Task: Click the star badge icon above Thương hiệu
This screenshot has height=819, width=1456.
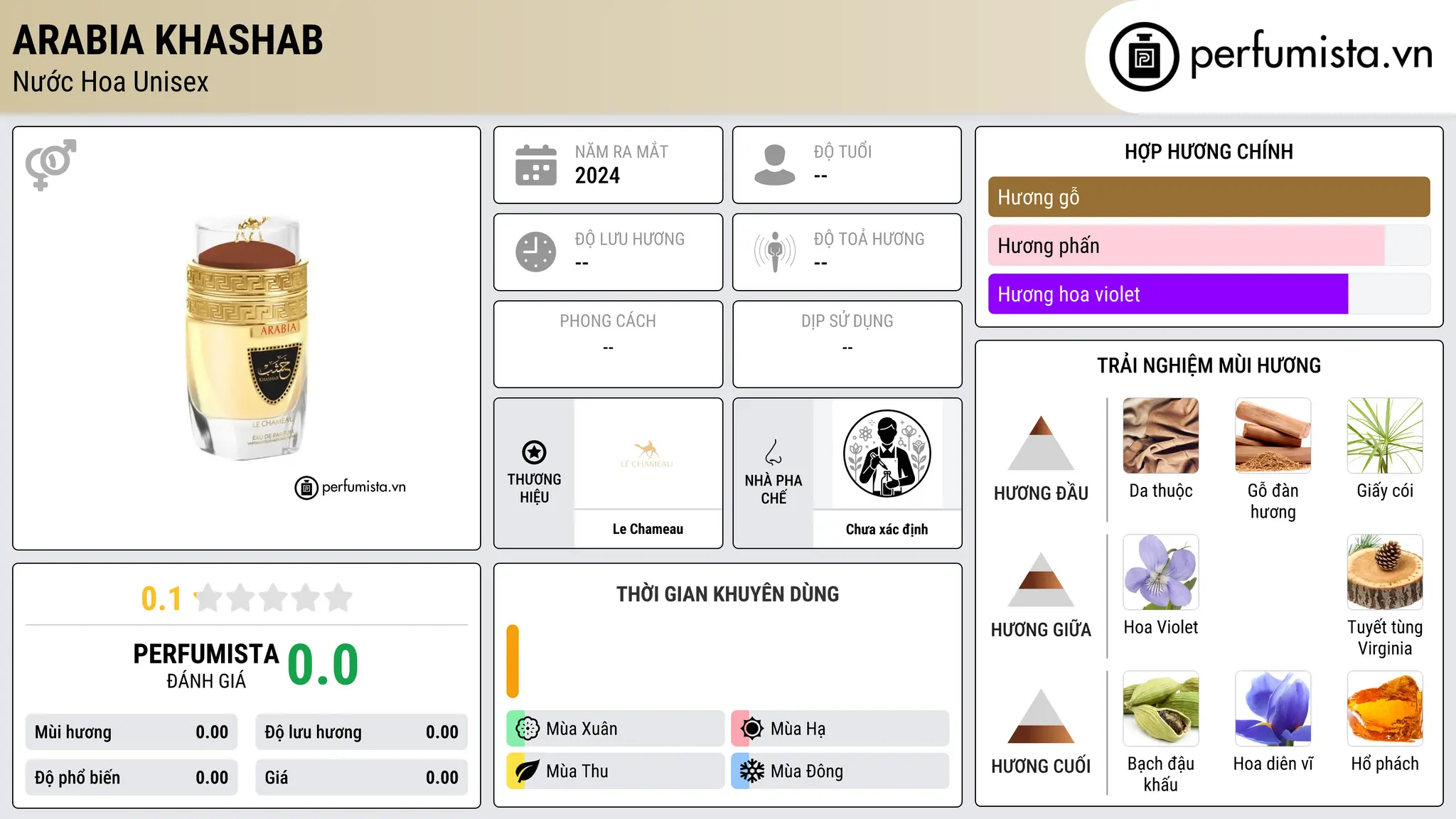Action: click(534, 451)
